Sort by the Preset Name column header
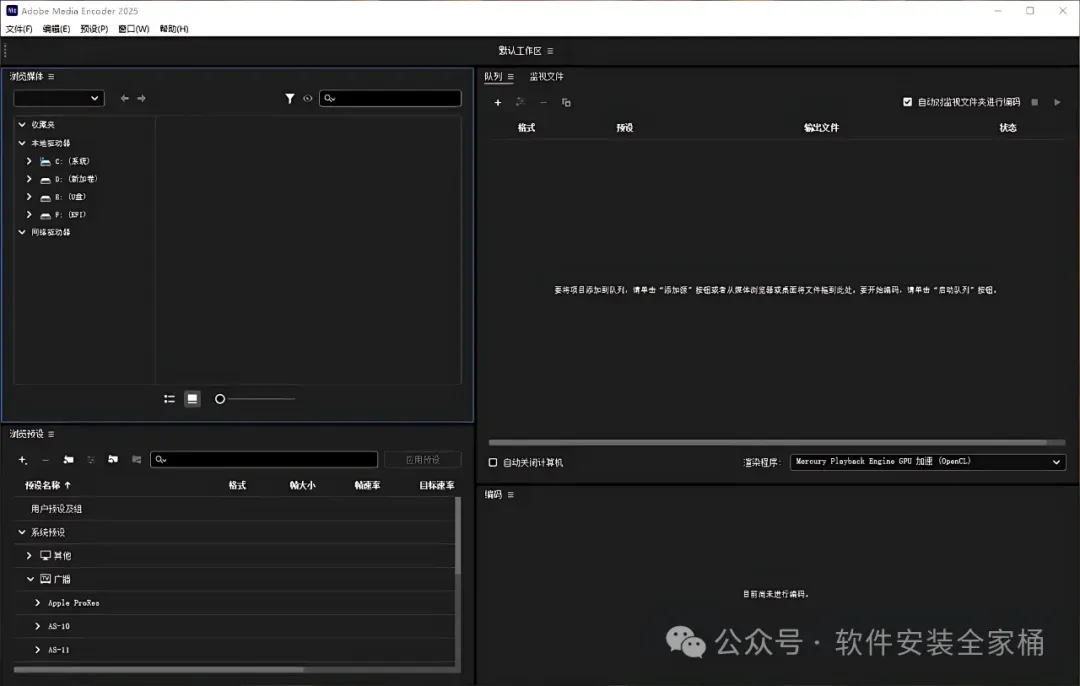 (48, 485)
